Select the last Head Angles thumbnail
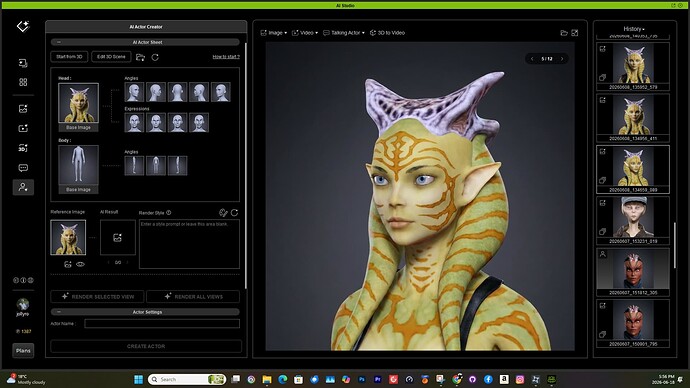The width and height of the screenshot is (690, 388). click(220, 92)
